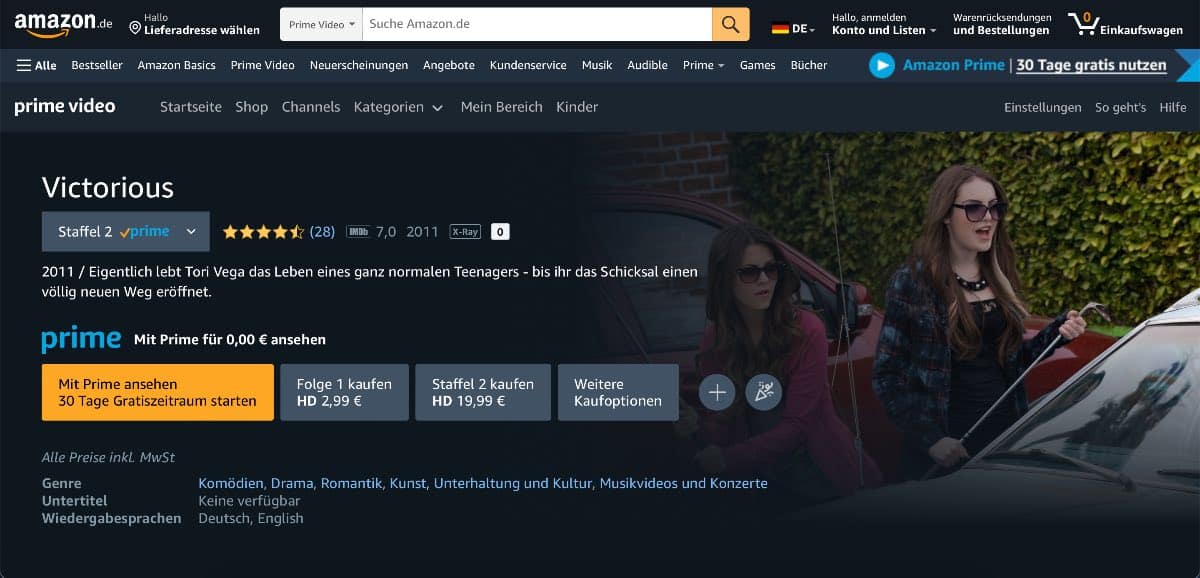
Task: Go to the prime video logo
Action: point(65,106)
